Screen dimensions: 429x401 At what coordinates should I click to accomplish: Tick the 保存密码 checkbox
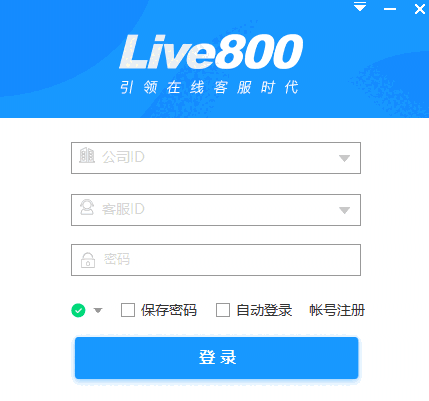pos(128,310)
